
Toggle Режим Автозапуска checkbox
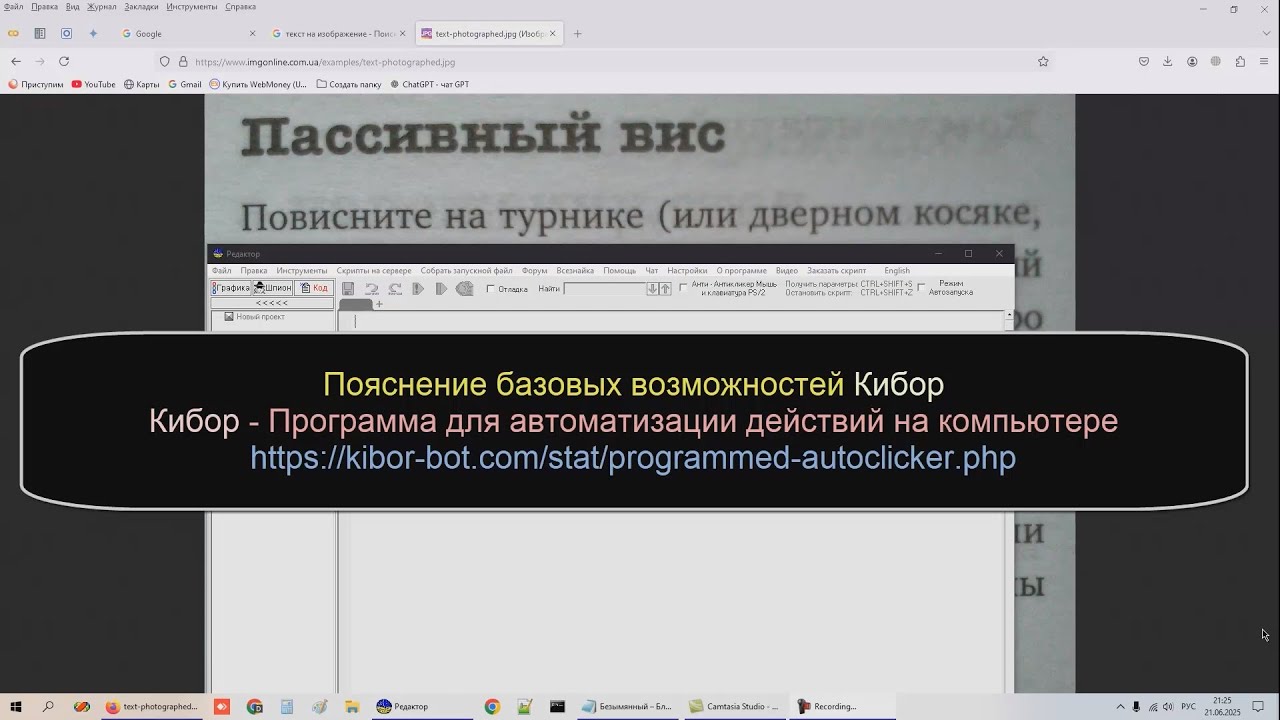pos(921,287)
